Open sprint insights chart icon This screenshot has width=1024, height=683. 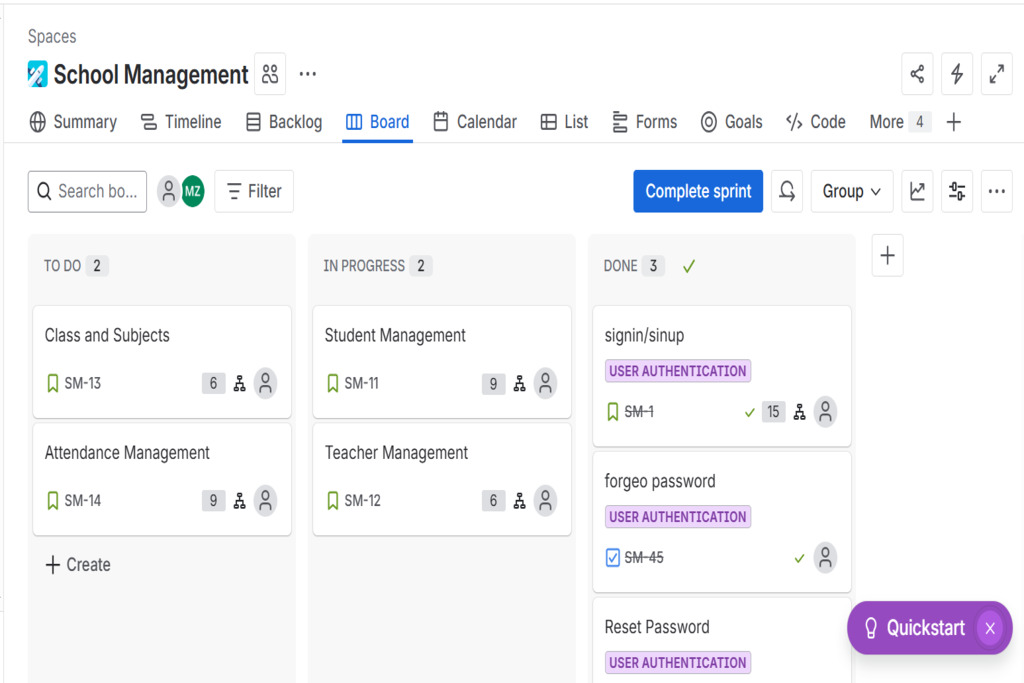pyautogui.click(x=917, y=191)
